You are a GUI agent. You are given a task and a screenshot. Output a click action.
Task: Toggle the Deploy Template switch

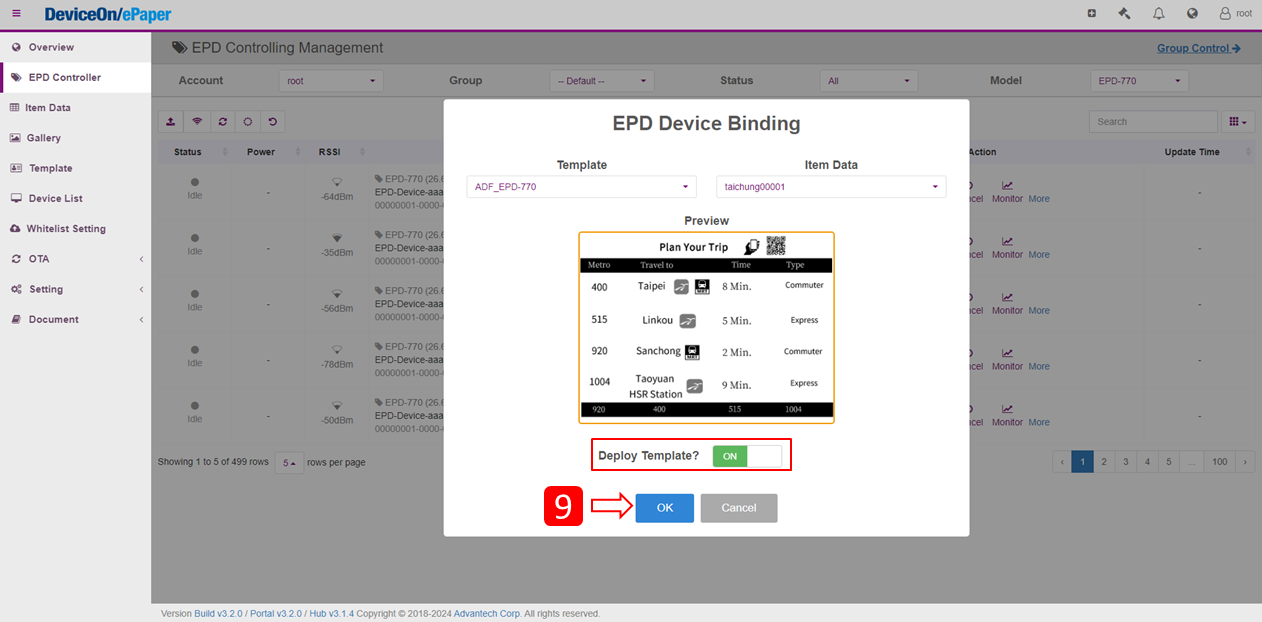(x=746, y=456)
